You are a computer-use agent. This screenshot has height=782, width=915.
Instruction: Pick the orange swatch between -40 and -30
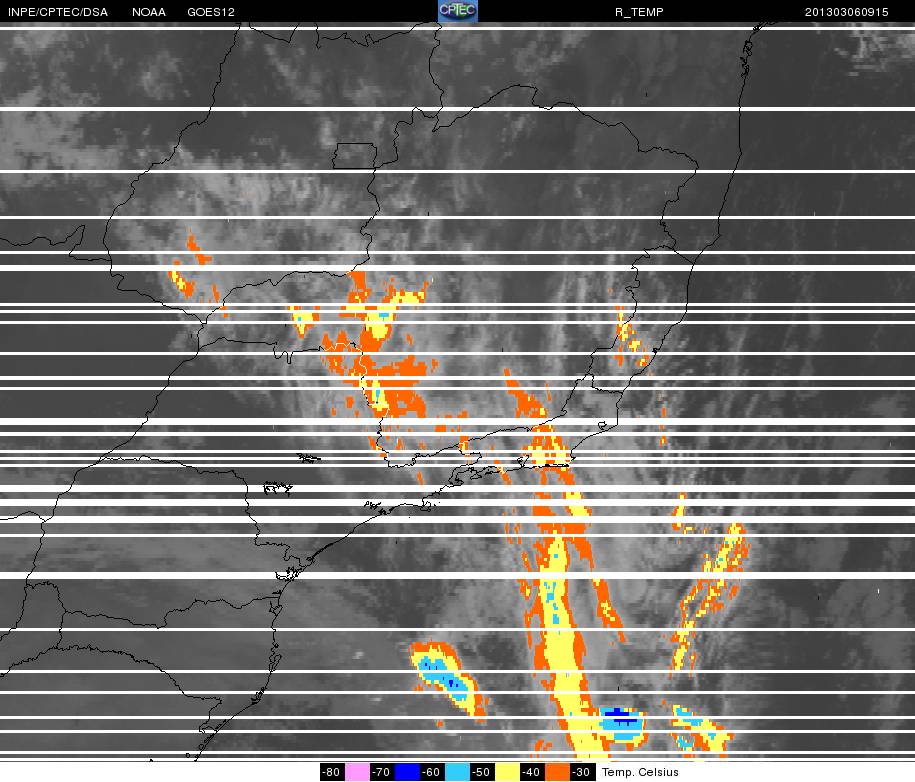coord(557,771)
